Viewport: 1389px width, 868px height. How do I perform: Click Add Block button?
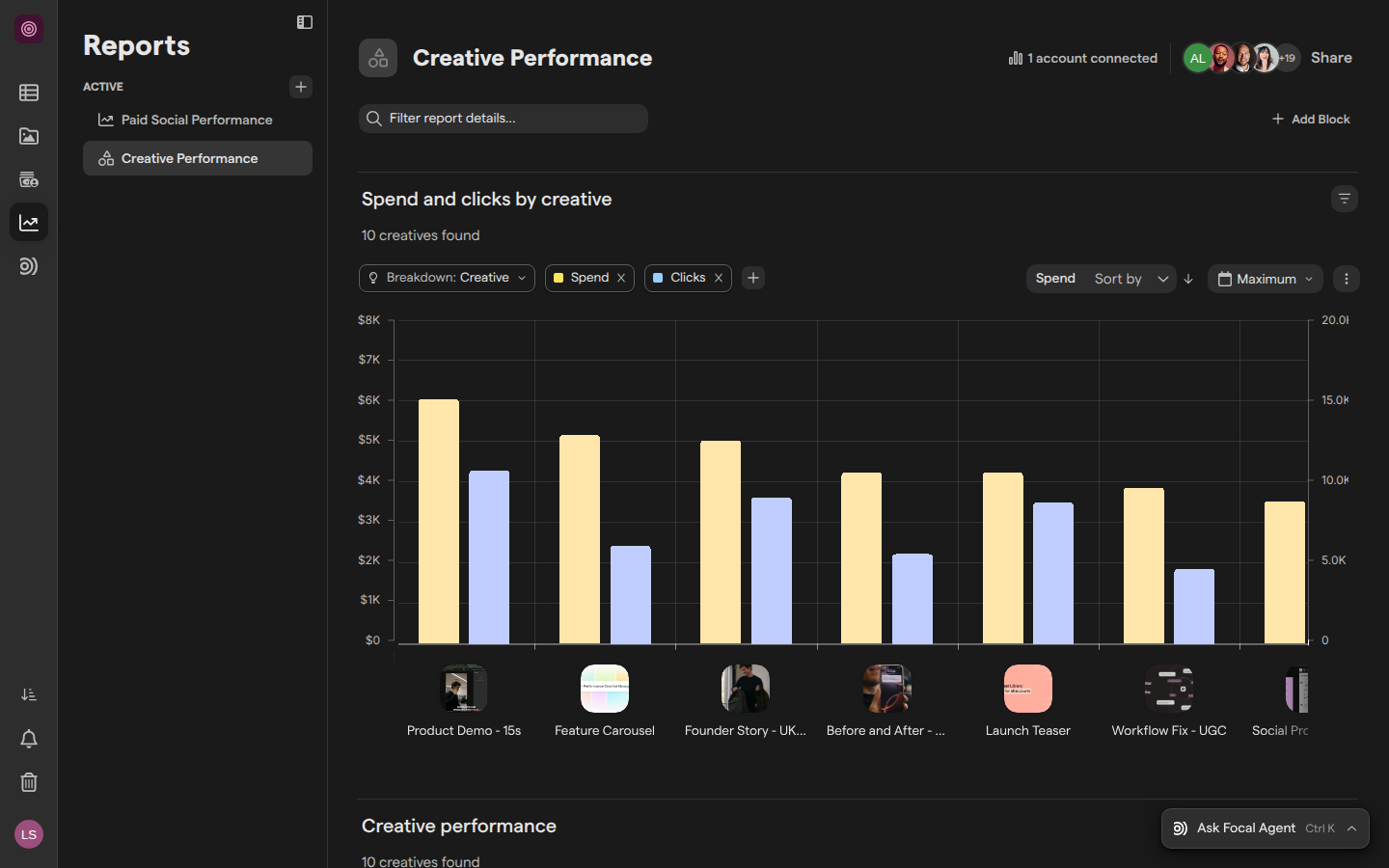pos(1311,119)
